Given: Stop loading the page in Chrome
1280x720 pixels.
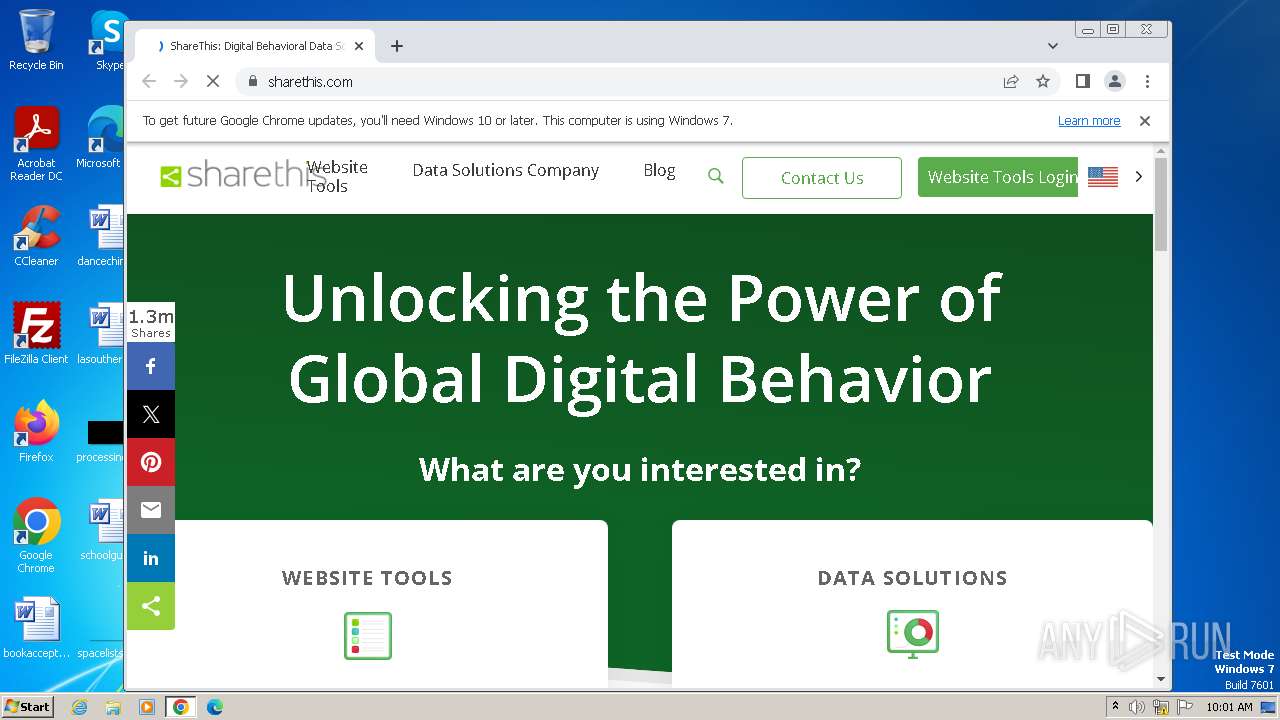Looking at the screenshot, I should pyautogui.click(x=213, y=82).
